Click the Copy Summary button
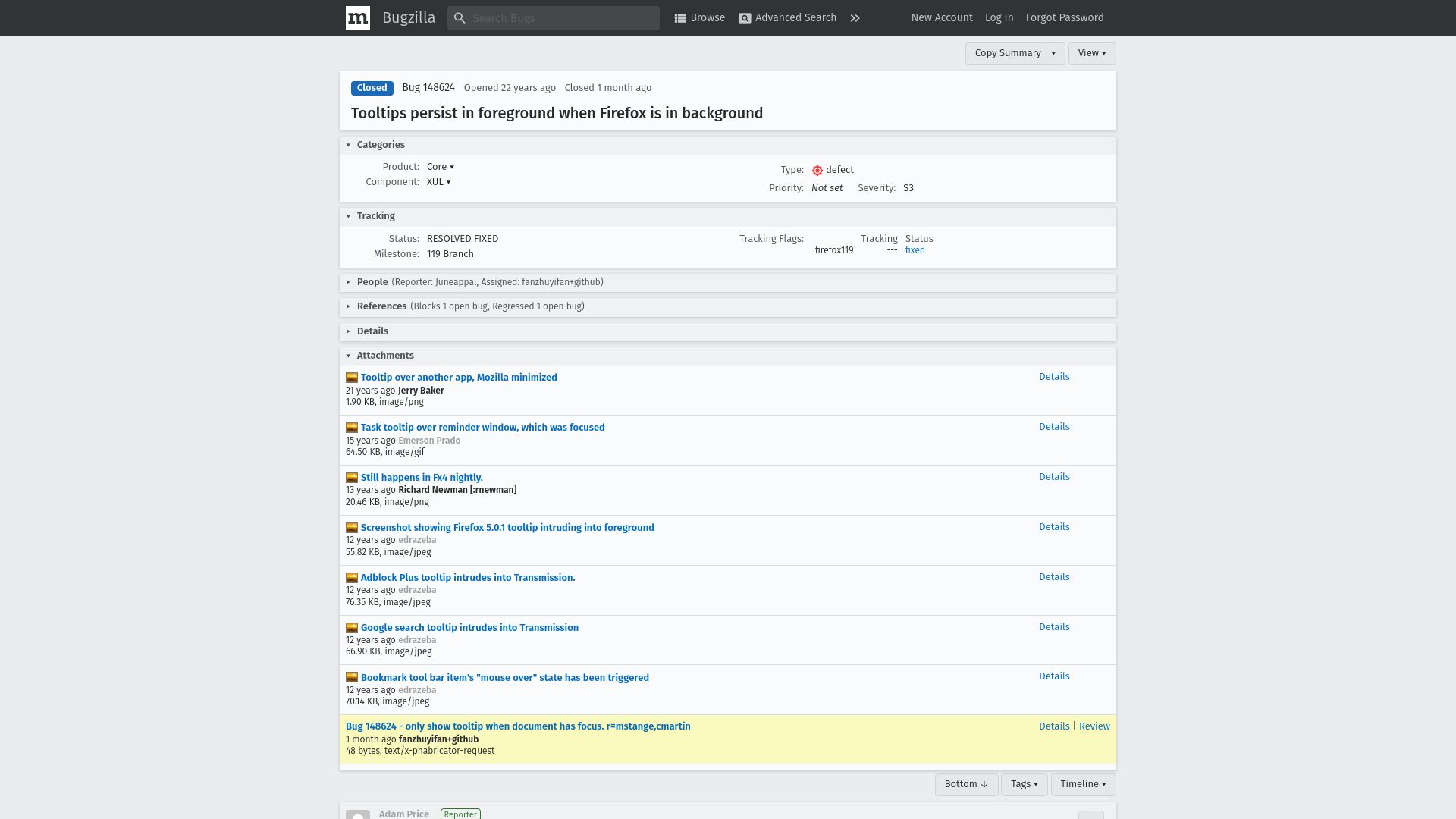1456x819 pixels. pyautogui.click(x=1007, y=53)
